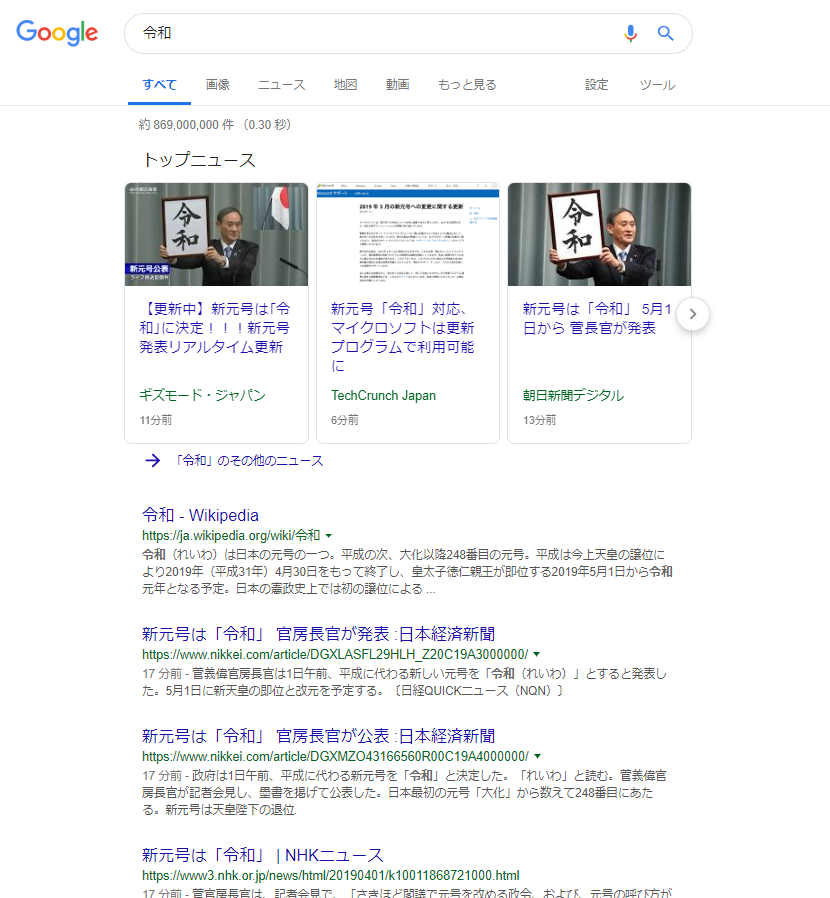Viewport: 830px width, 898px height.
Task: Open the 令和 - Wikipedia result
Action: tap(200, 516)
